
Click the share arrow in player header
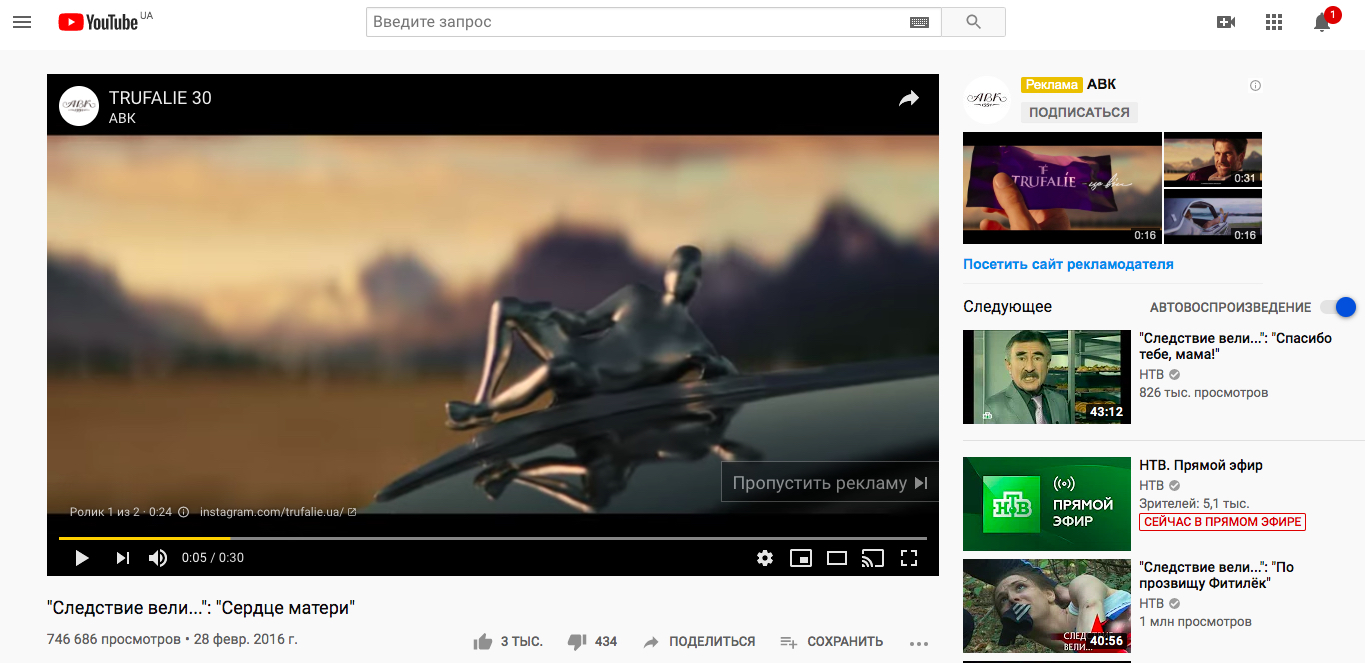point(908,98)
